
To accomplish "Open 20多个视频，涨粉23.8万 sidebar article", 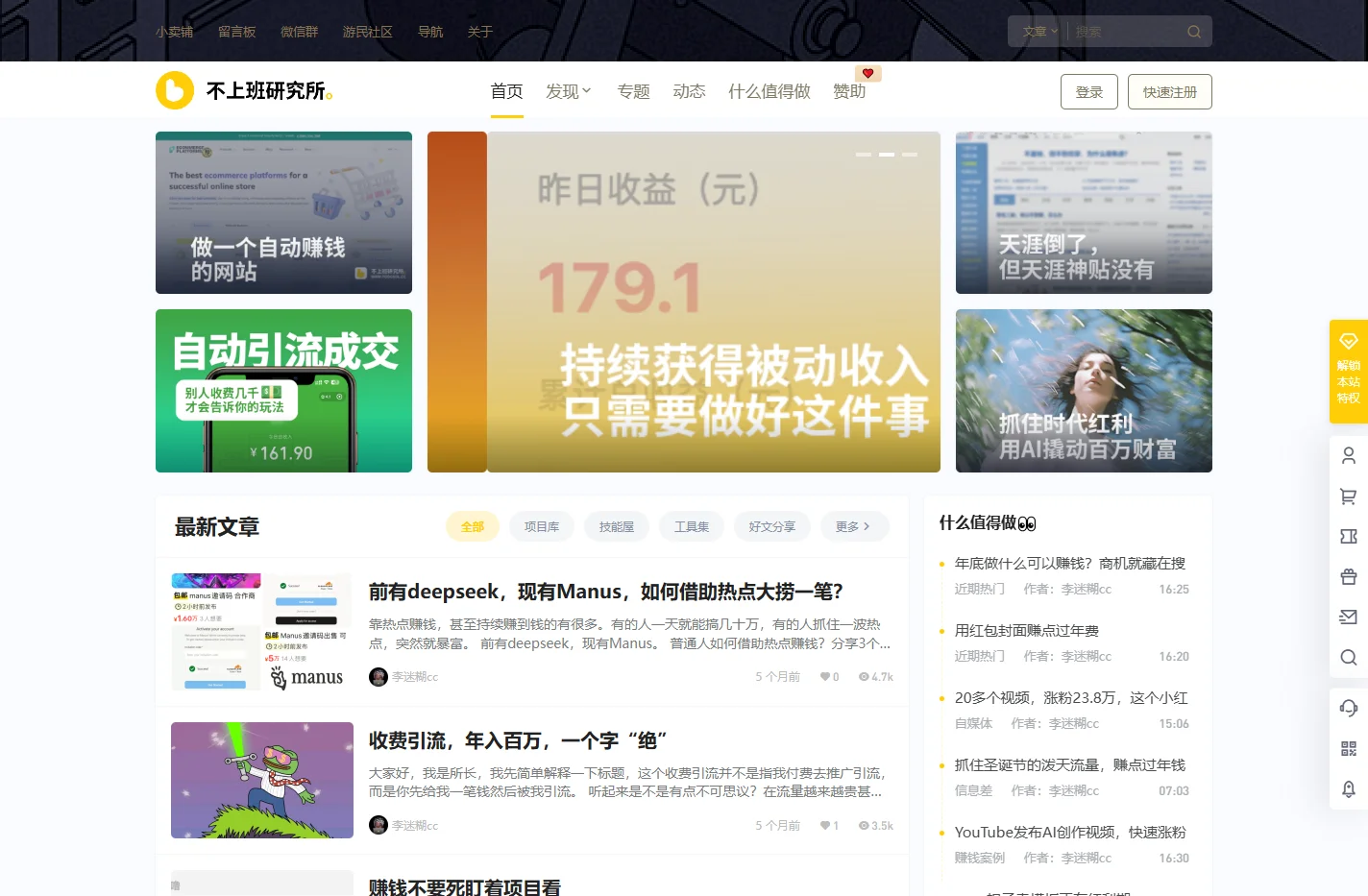I will (x=1071, y=697).
